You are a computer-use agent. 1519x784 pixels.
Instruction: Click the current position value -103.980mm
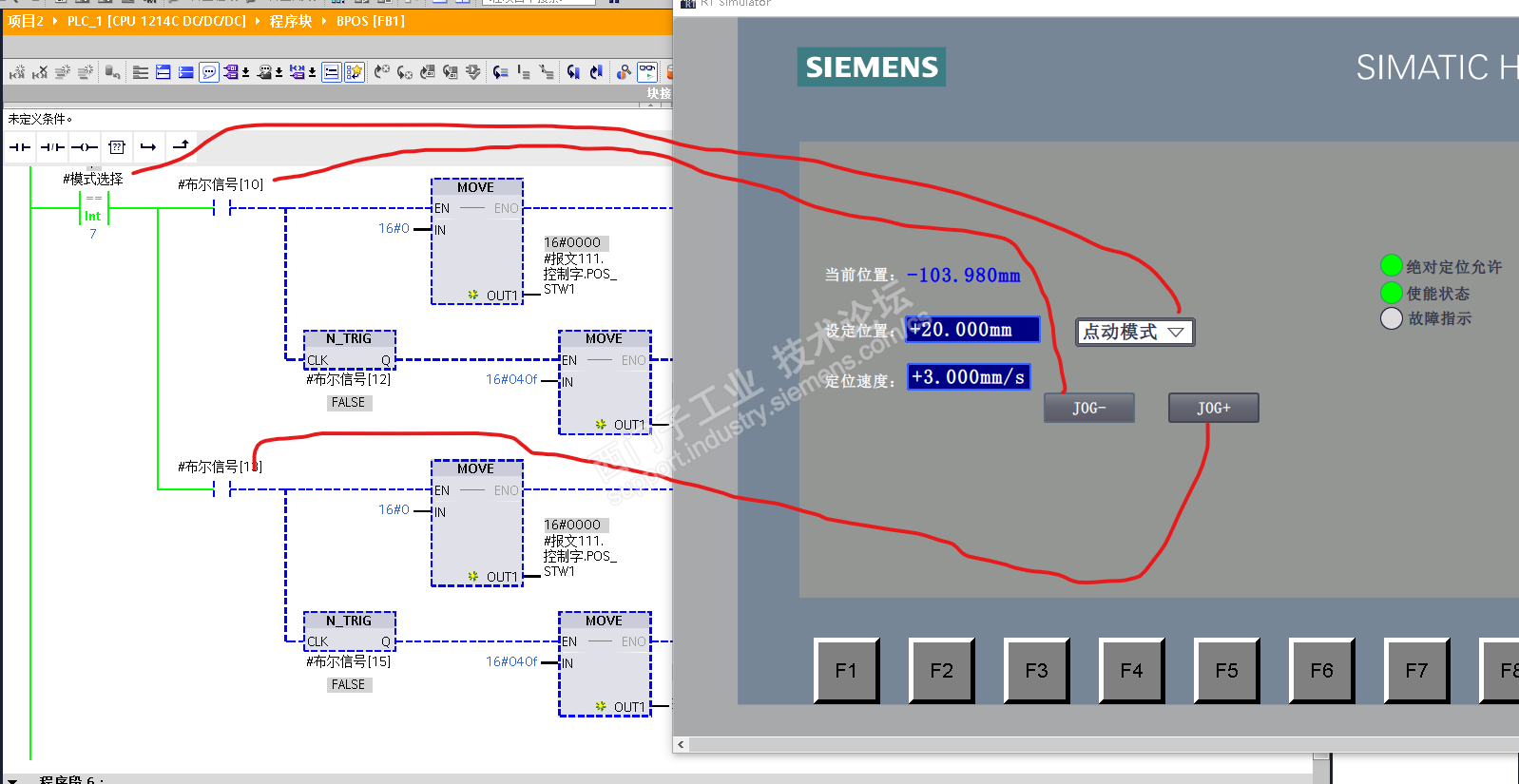pyautogui.click(x=963, y=276)
